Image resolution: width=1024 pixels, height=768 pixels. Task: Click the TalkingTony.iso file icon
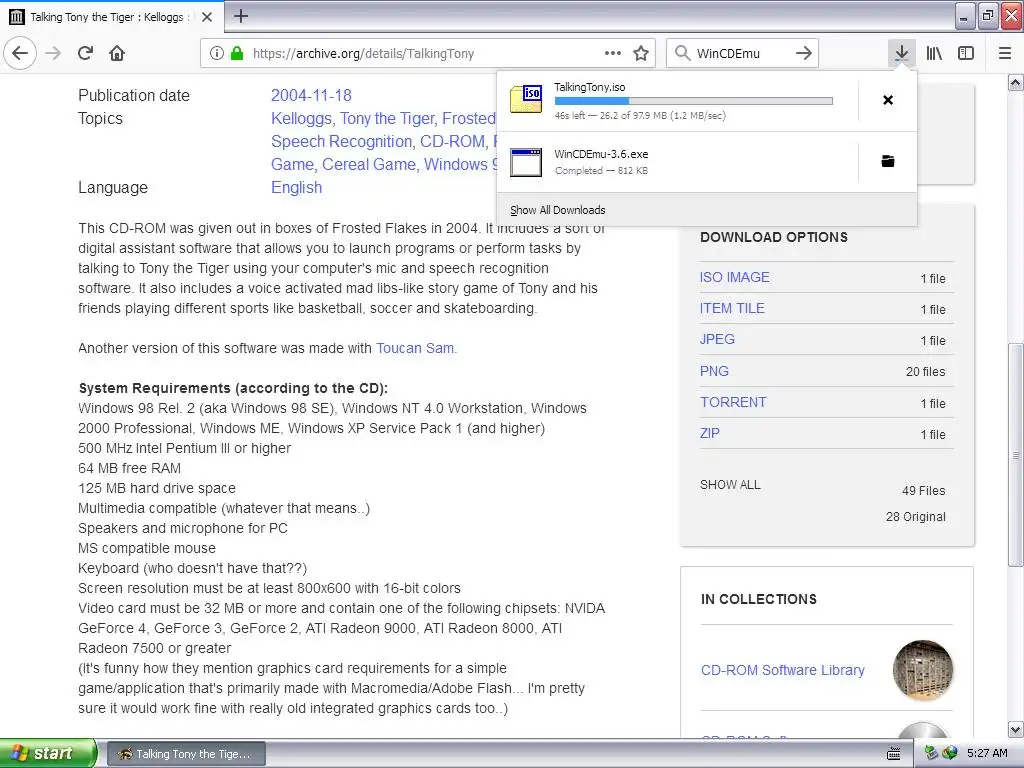tap(526, 99)
